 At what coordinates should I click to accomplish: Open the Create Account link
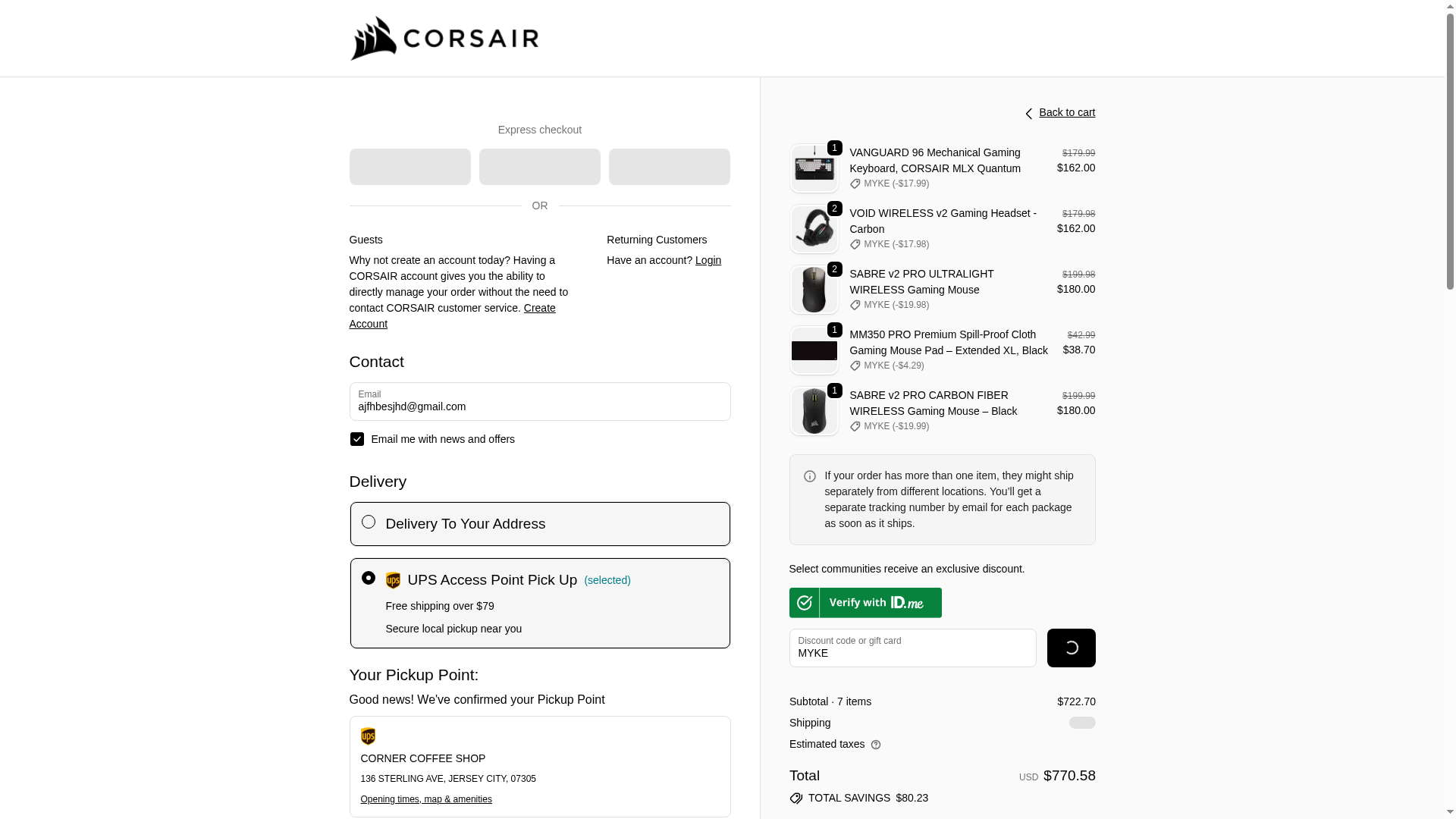coord(539,308)
